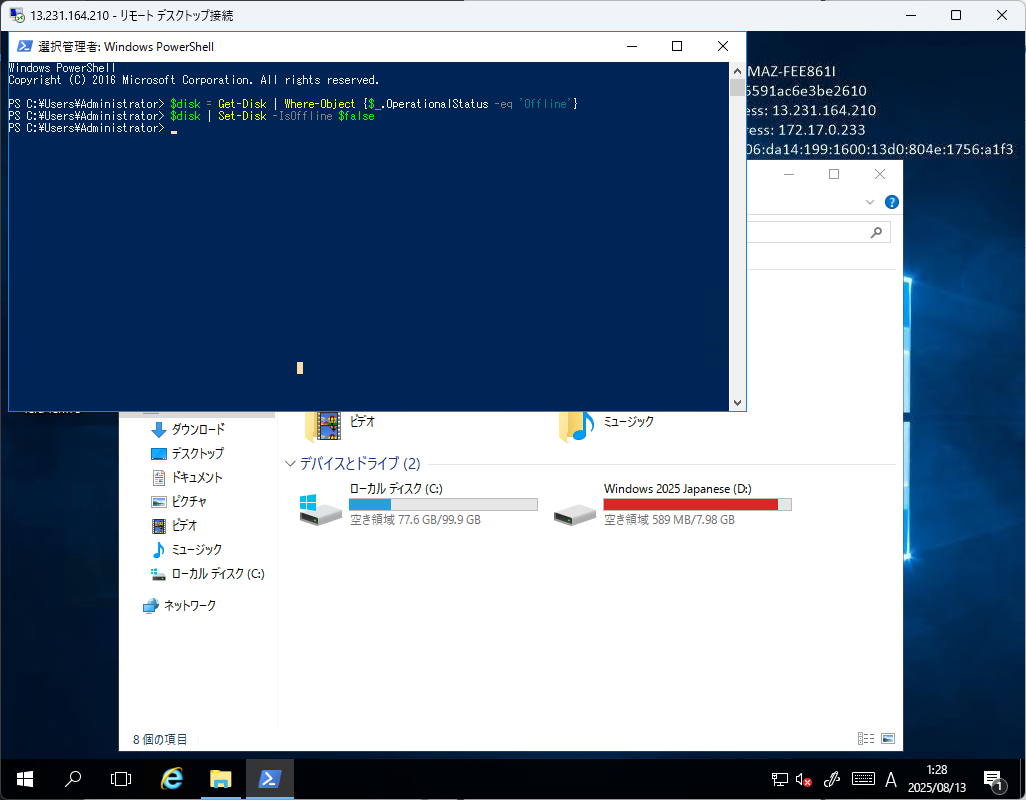Open Task View from the taskbar
The height and width of the screenshot is (800, 1026).
[121, 778]
